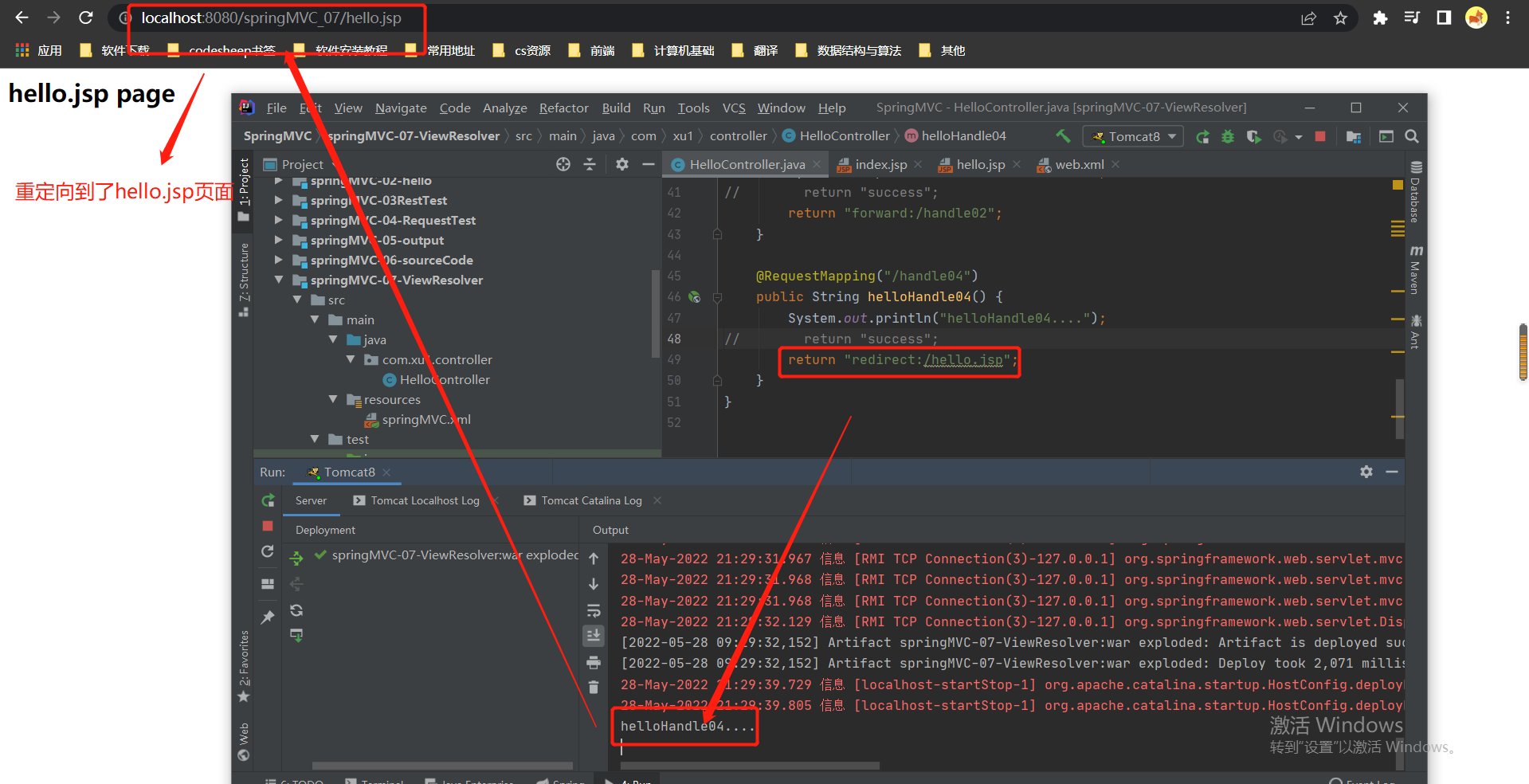Expand the springMVC-04-RequestTest module

click(x=278, y=220)
